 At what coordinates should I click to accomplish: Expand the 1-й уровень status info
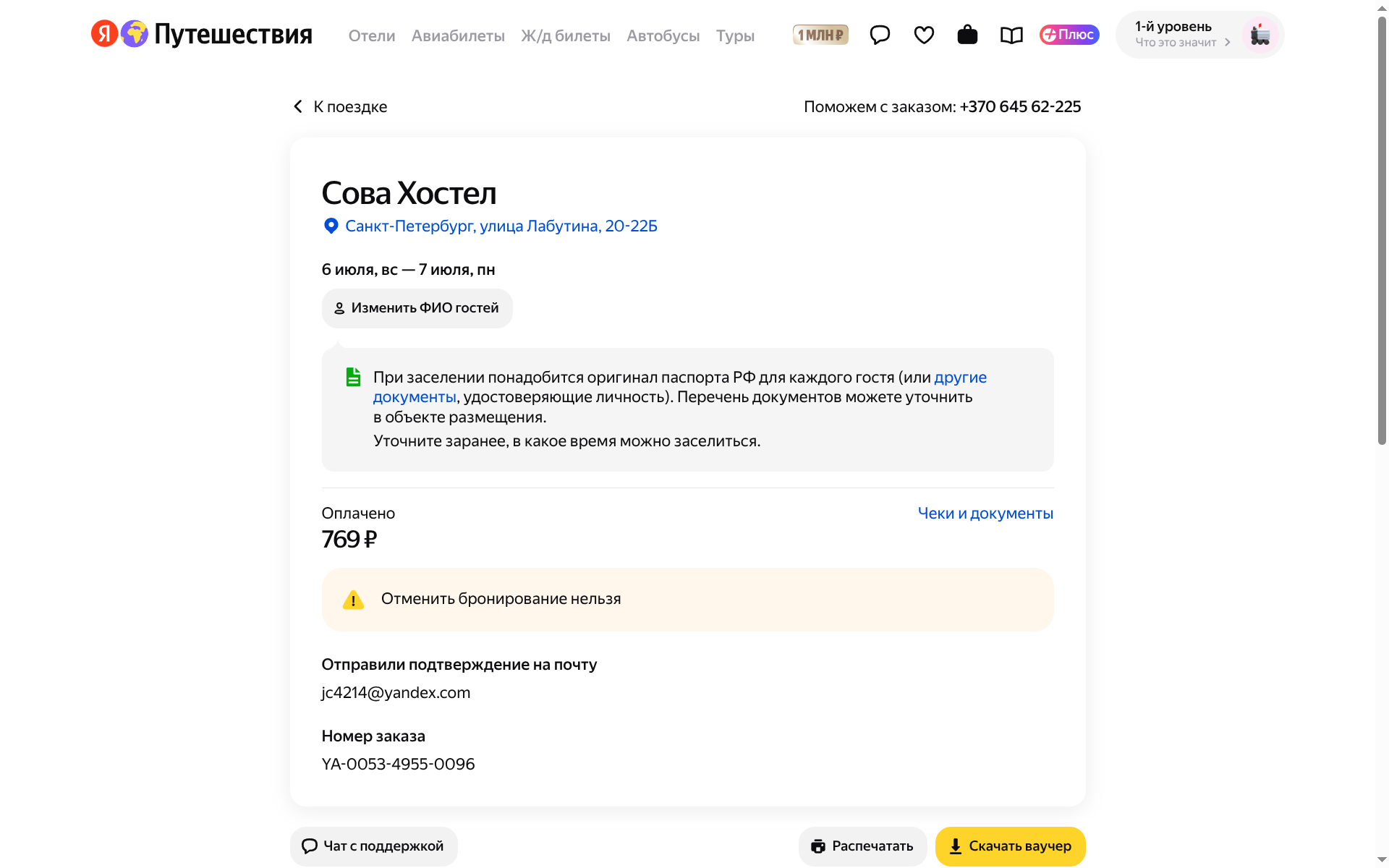pos(1182,35)
